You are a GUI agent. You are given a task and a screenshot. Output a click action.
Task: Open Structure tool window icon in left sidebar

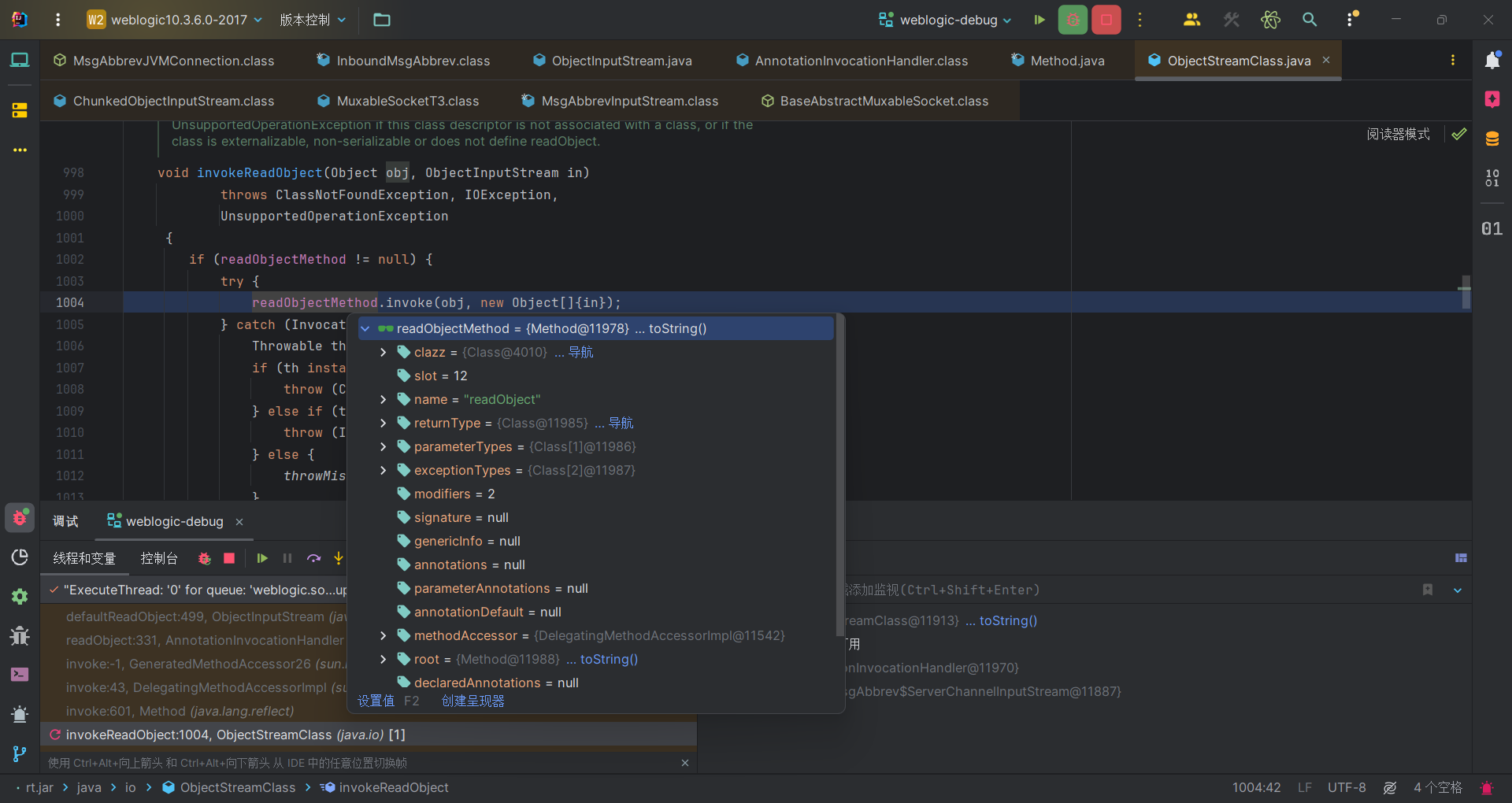[20, 110]
